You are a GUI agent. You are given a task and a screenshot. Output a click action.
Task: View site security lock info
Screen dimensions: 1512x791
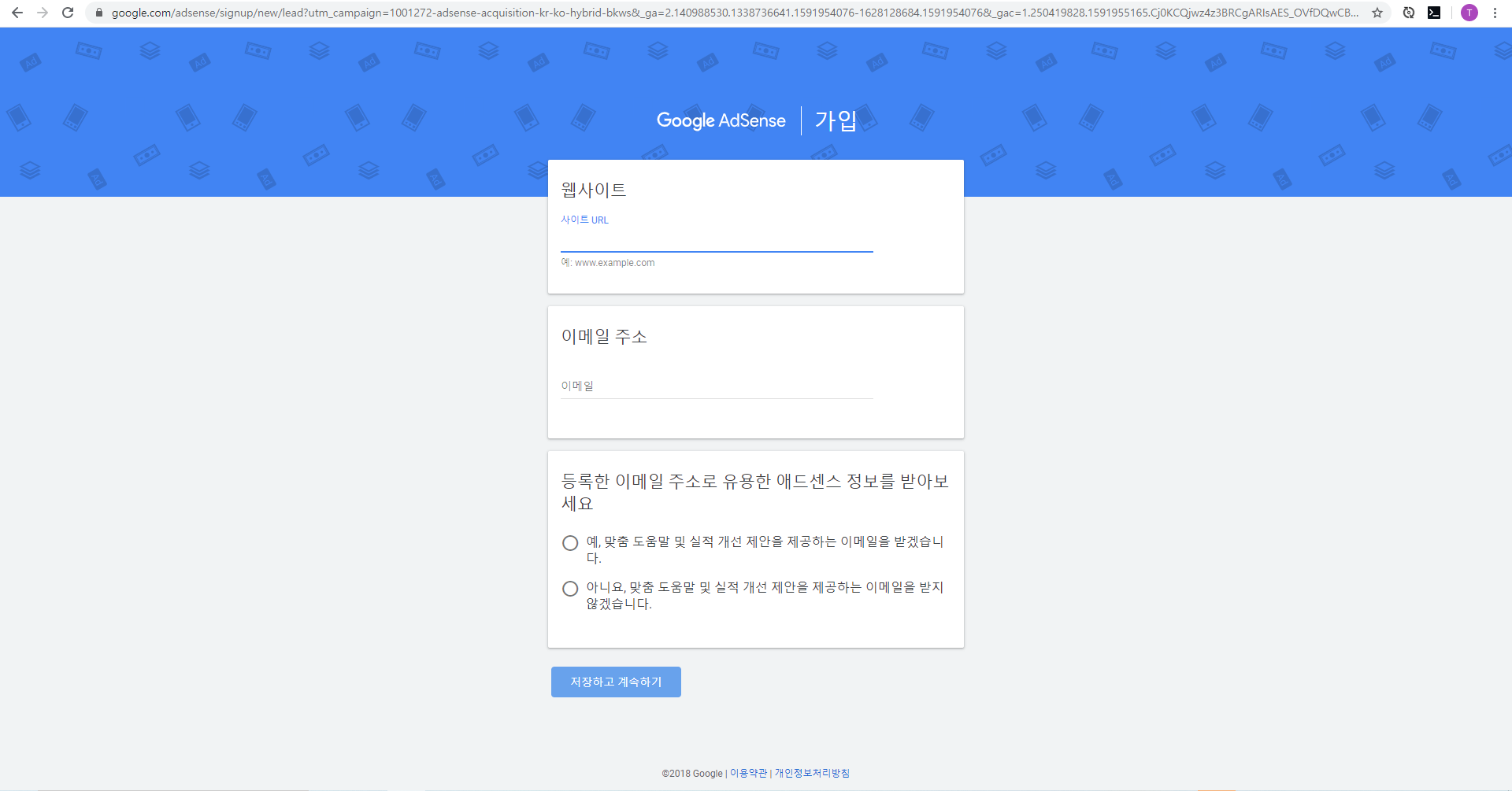click(x=99, y=13)
